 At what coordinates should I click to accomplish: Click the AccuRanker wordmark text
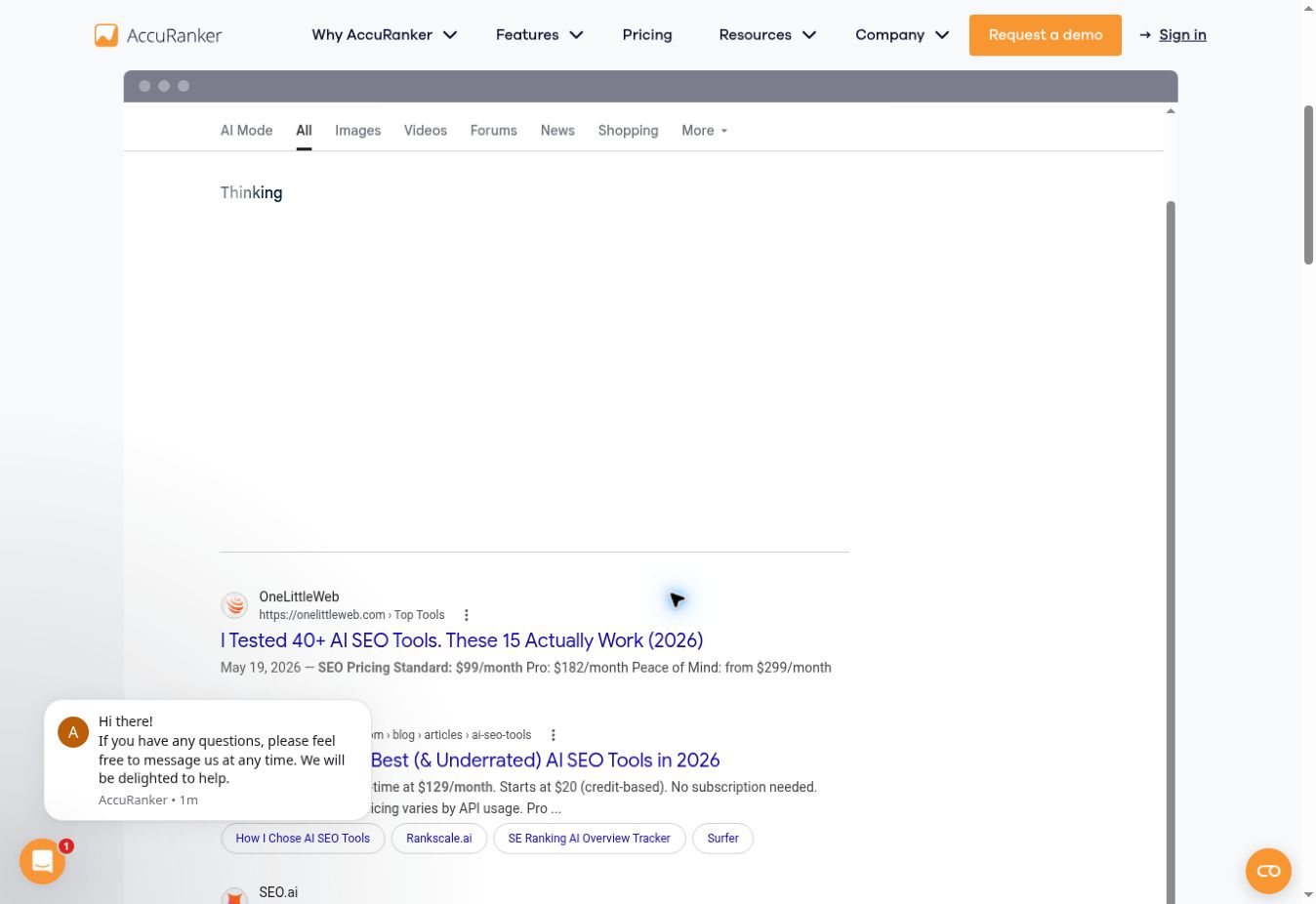pos(174,36)
